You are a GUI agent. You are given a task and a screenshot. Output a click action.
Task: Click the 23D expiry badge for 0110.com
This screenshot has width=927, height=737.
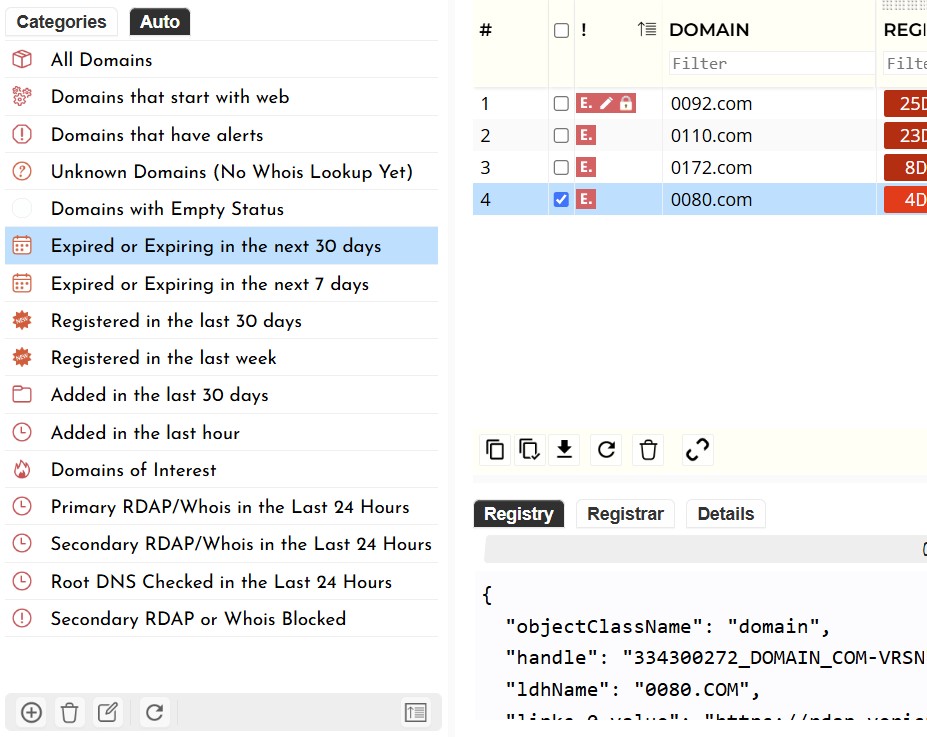coord(906,135)
